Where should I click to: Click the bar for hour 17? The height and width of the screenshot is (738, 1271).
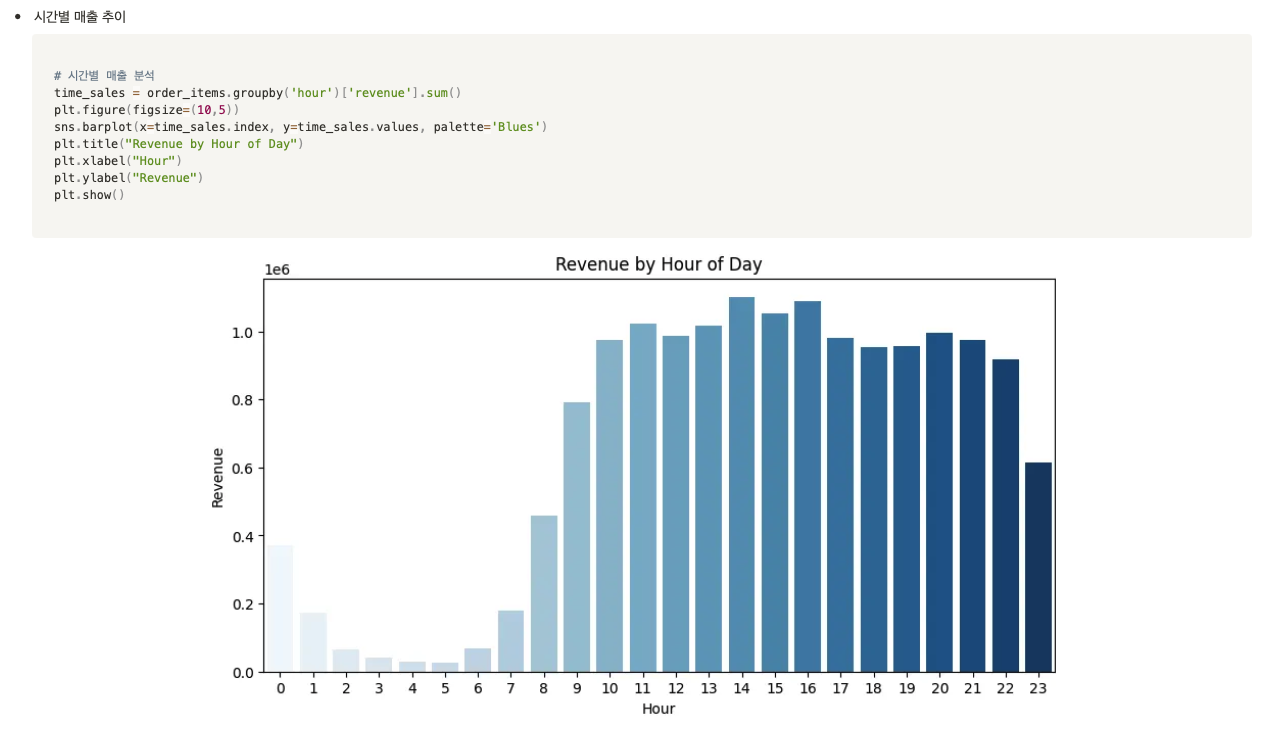(841, 505)
